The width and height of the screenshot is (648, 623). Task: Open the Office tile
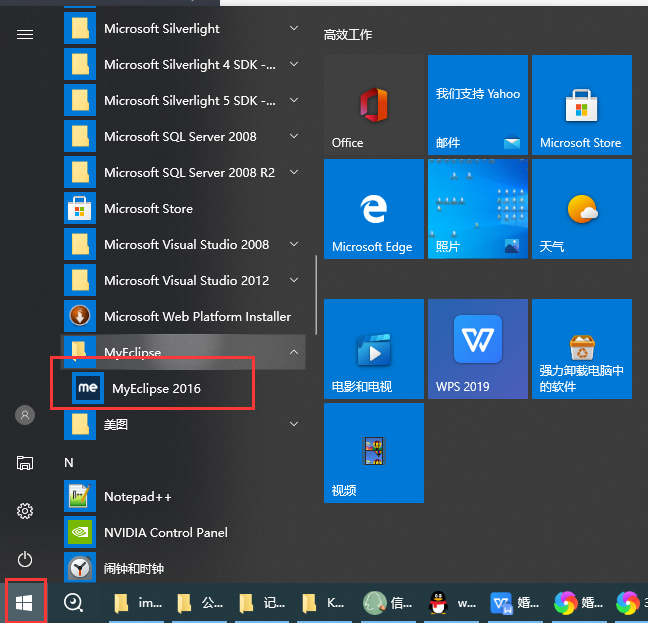tap(374, 105)
